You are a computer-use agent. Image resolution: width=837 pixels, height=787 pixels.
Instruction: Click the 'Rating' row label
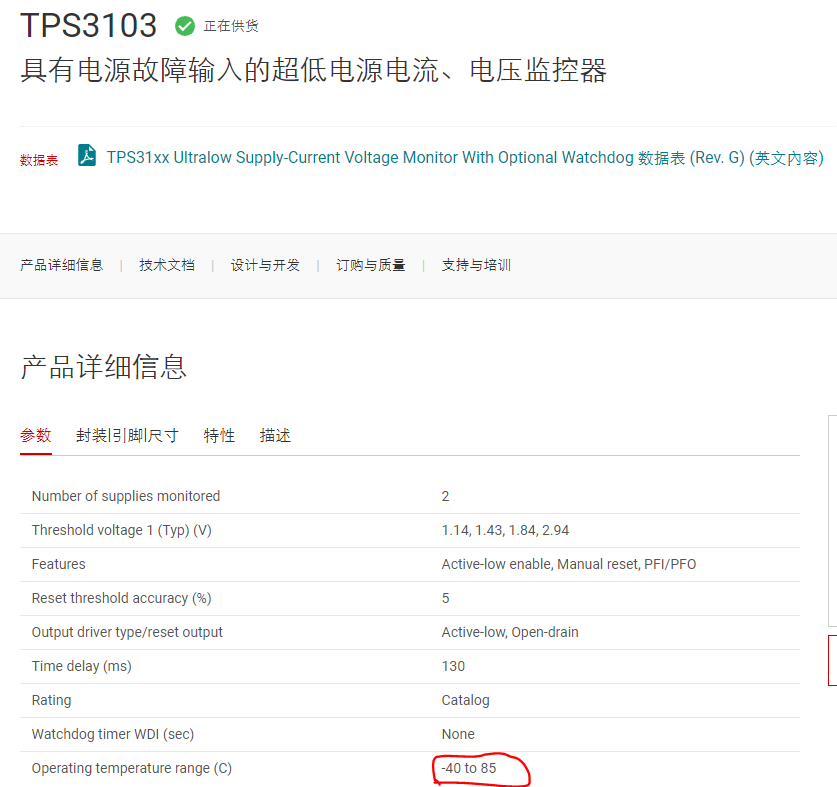[x=51, y=700]
